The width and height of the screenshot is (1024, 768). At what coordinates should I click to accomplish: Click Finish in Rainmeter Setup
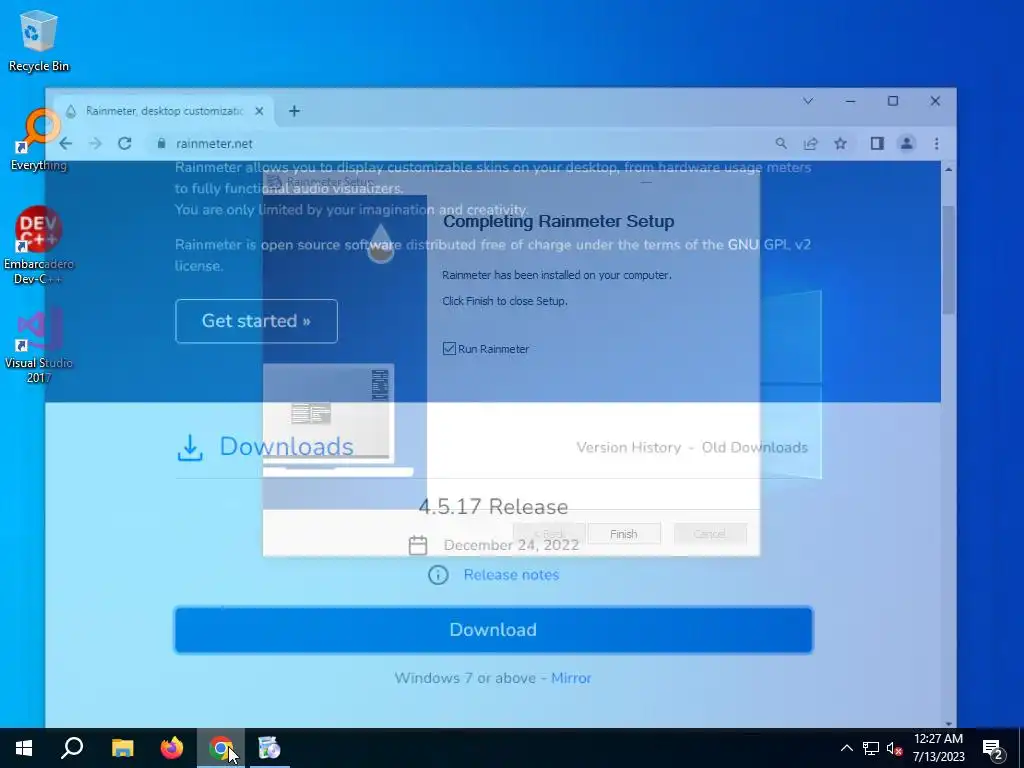point(624,534)
